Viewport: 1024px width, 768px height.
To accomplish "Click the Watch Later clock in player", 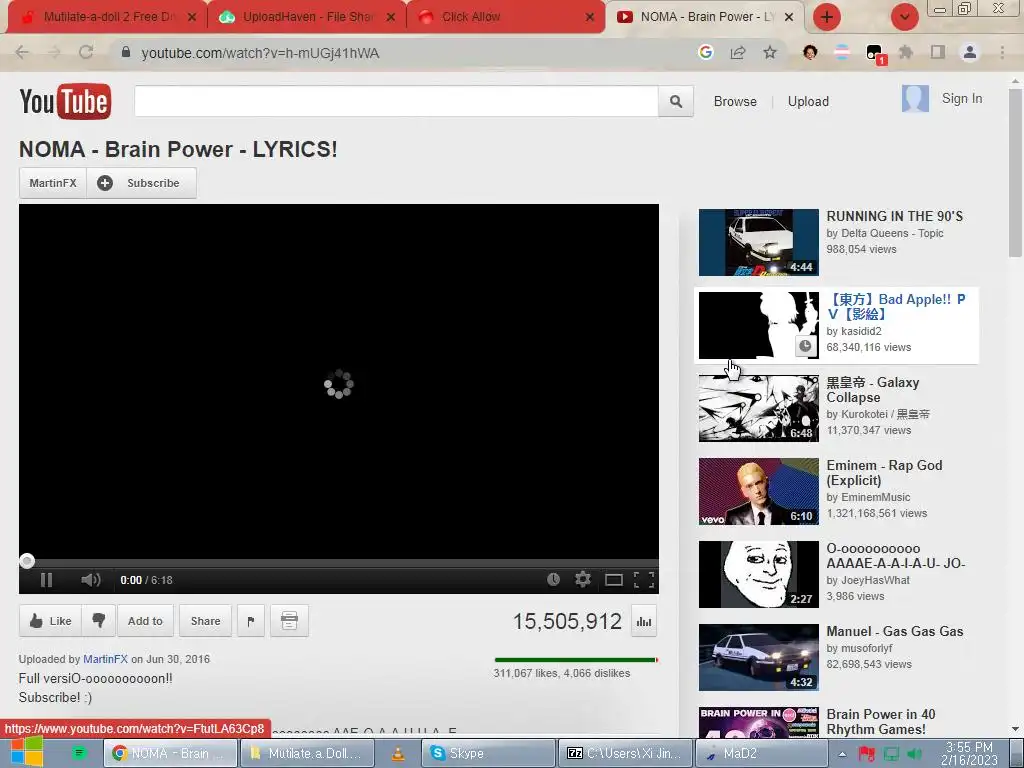I will [553, 579].
